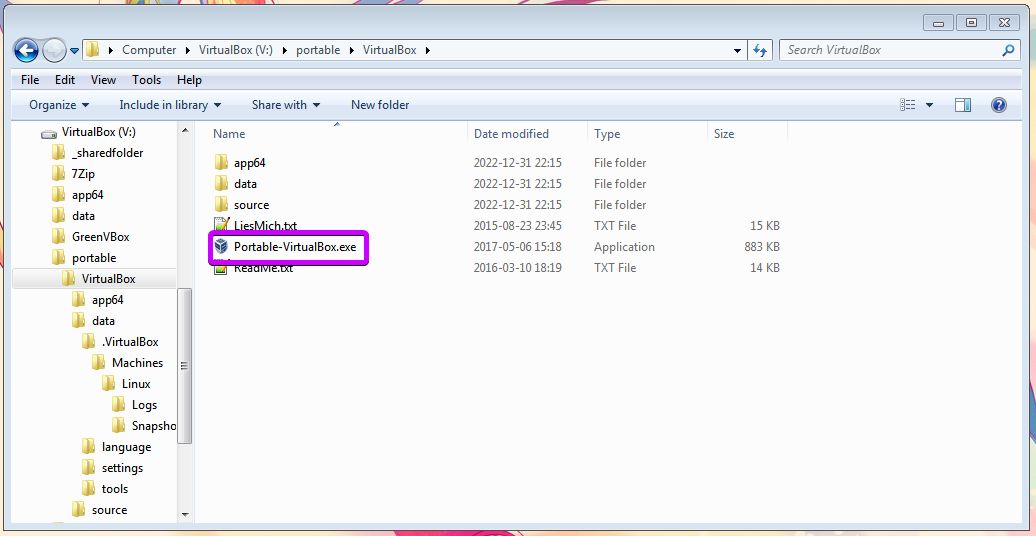This screenshot has height=536, width=1036.
Task: Open Include in library dropdown
Action: 170,105
